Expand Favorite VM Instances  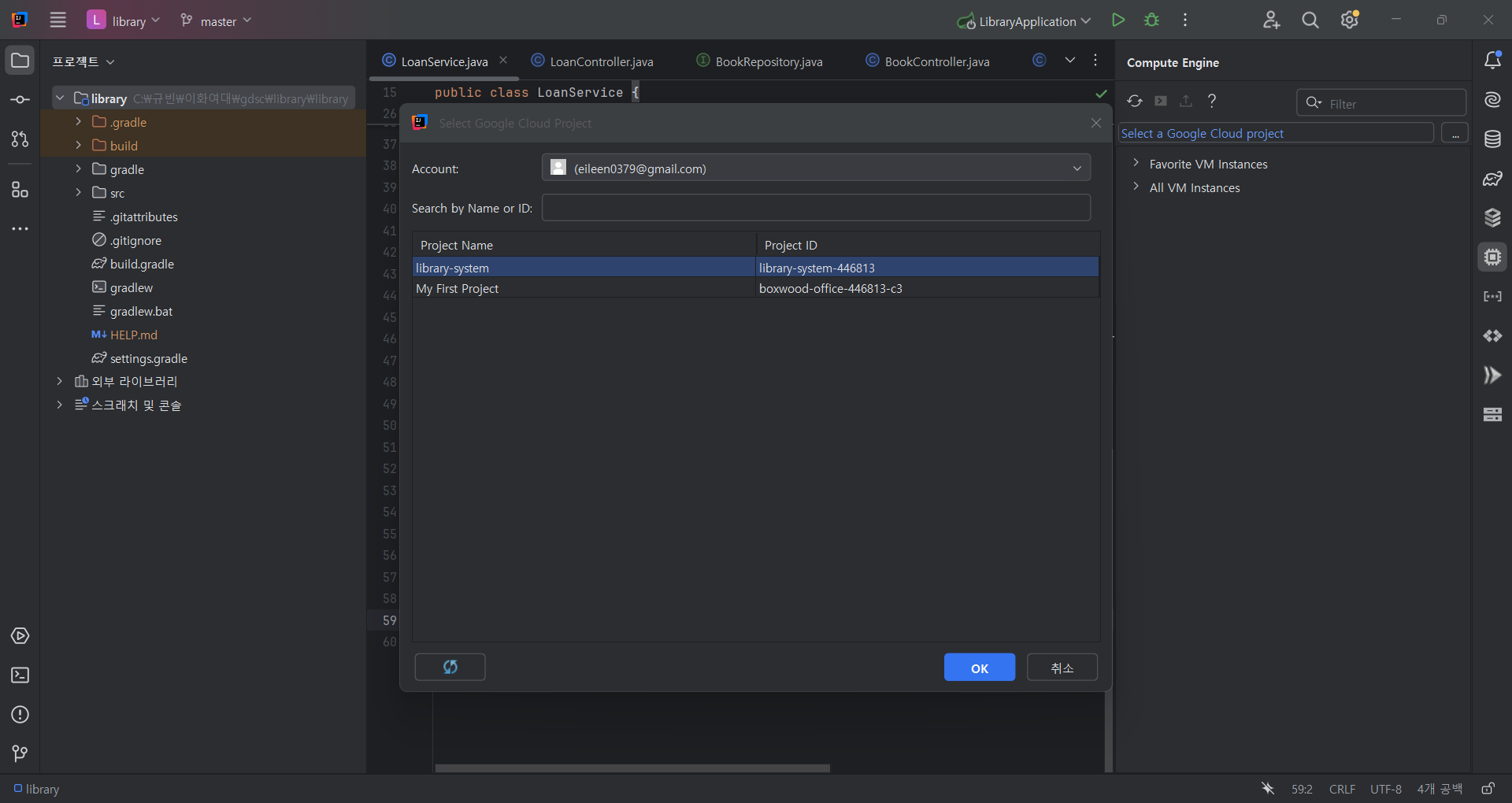[x=1136, y=164]
